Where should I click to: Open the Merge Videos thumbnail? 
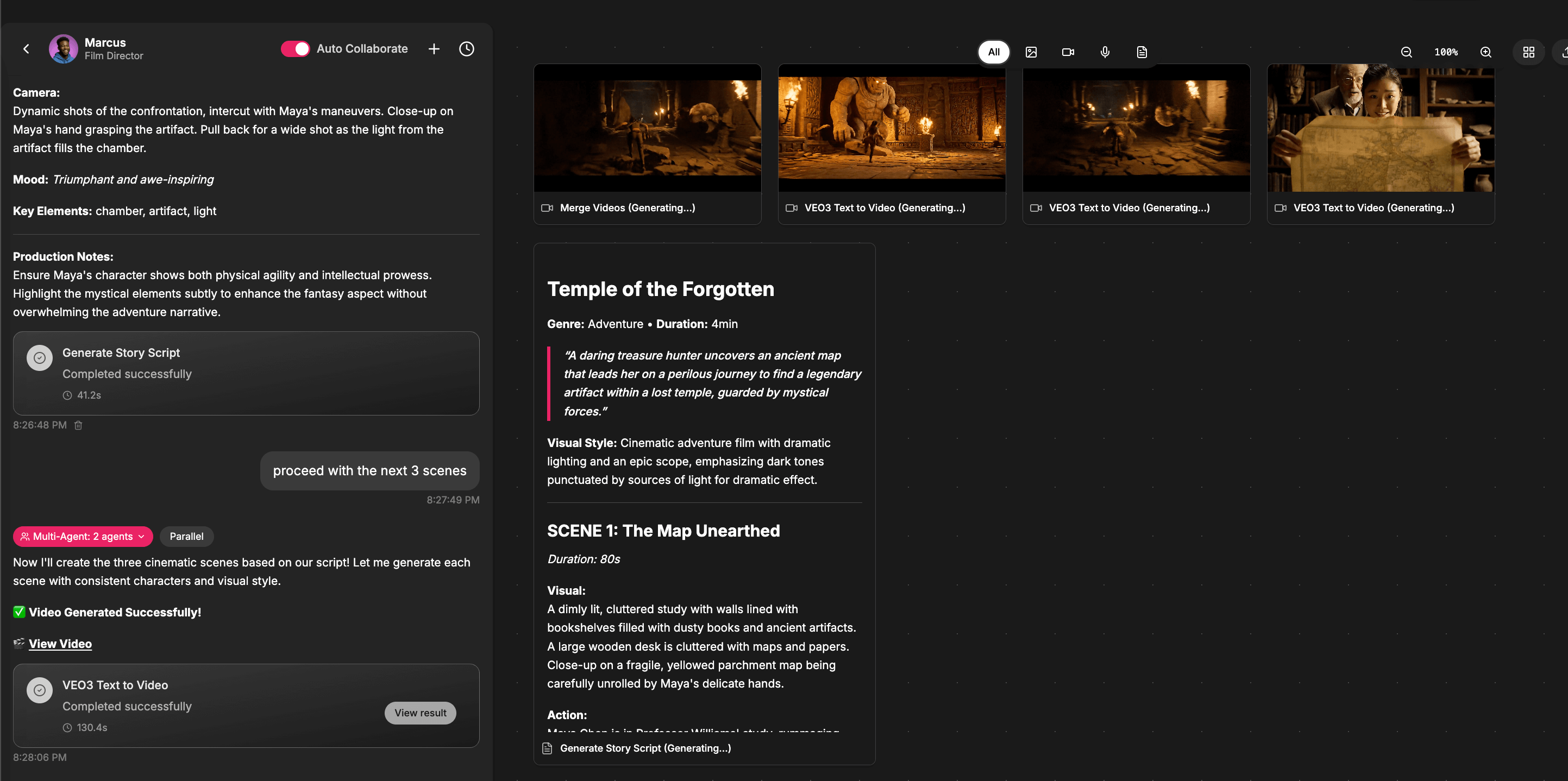pos(647,128)
